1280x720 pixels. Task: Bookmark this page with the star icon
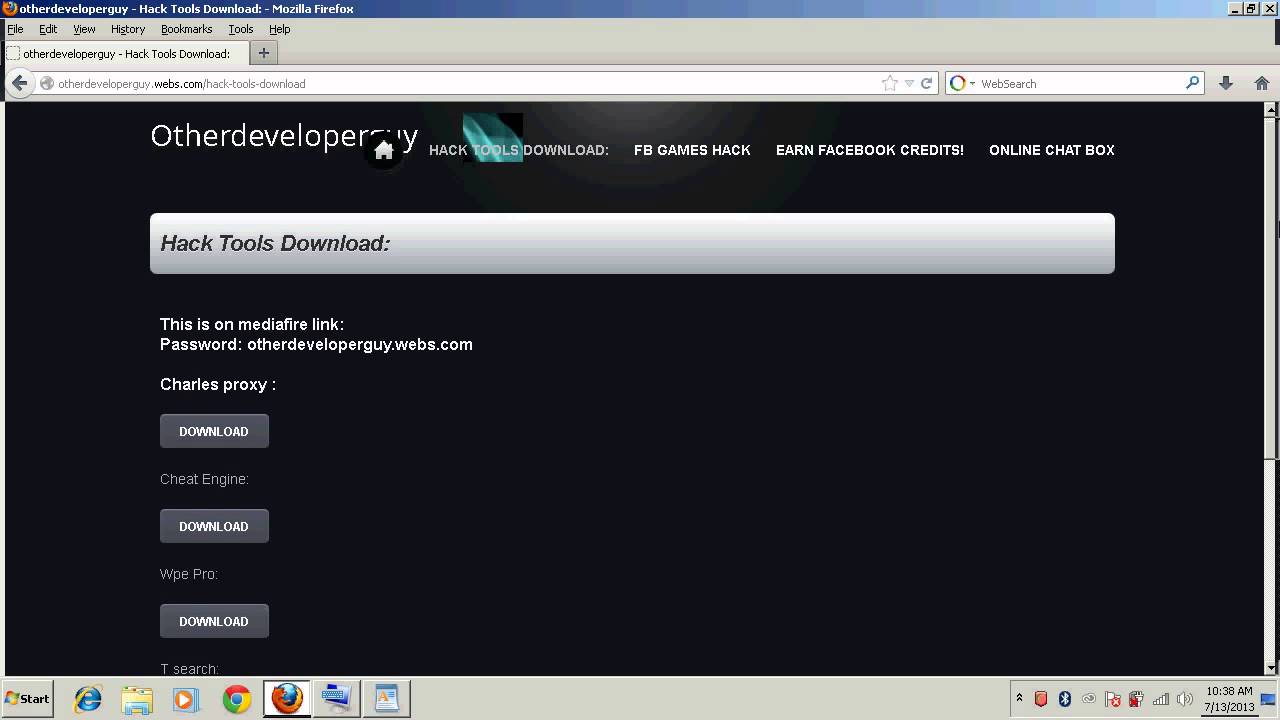point(889,83)
